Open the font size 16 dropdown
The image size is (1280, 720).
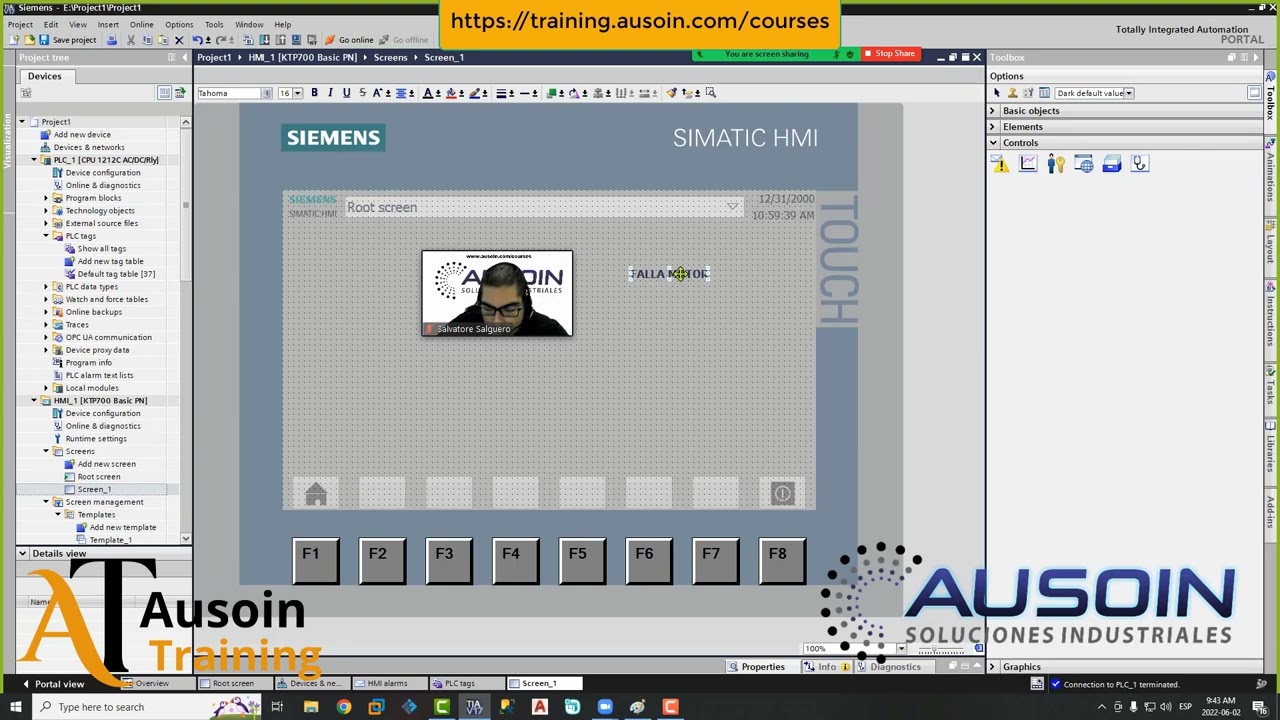(x=297, y=93)
